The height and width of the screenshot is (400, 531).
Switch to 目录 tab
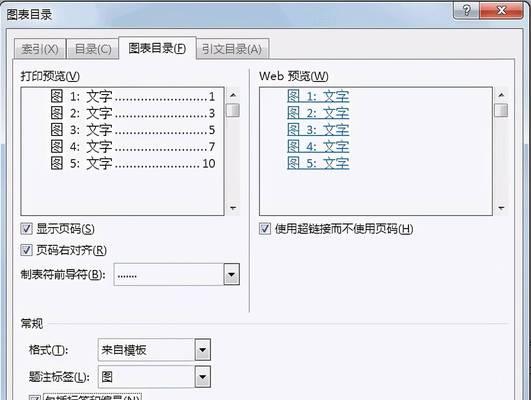coord(93,49)
